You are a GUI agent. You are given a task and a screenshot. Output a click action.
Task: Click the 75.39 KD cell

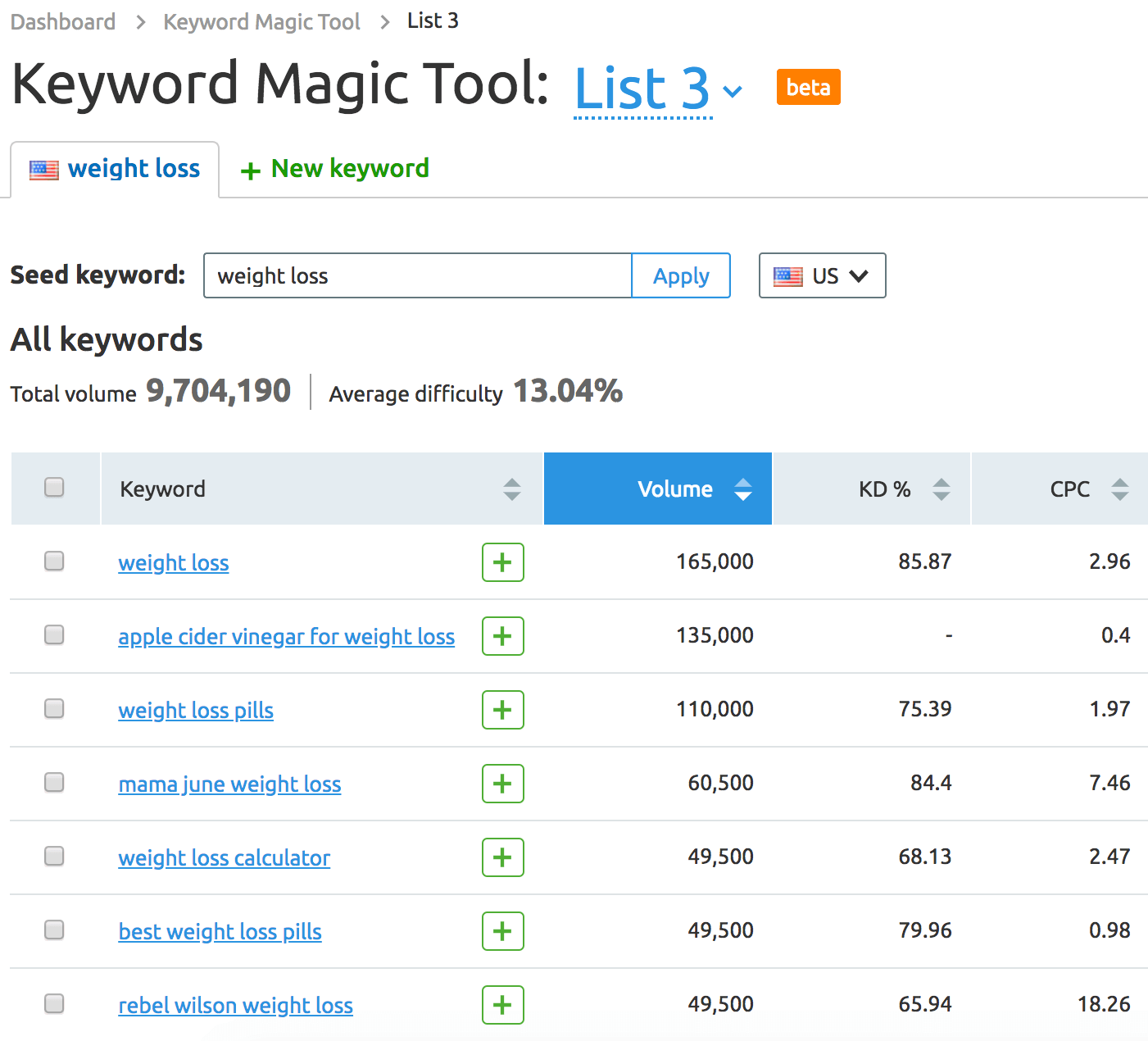click(x=925, y=709)
